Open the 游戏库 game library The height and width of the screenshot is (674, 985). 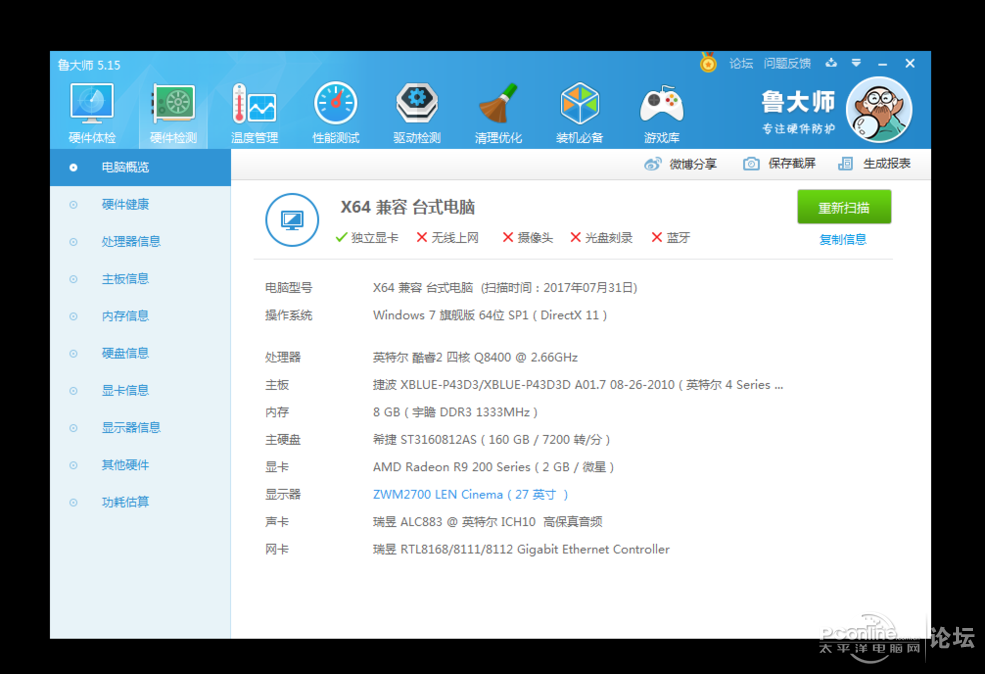pyautogui.click(x=661, y=113)
